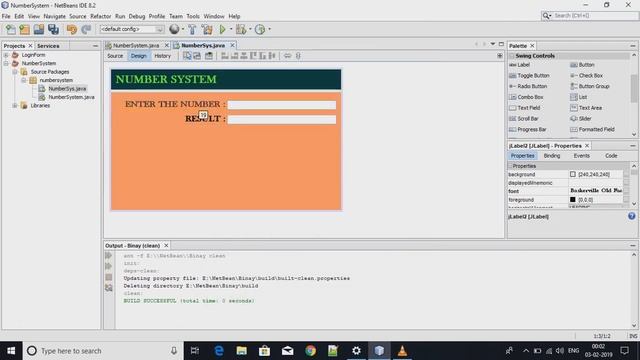Click the Preview Design icon
The height and width of the screenshot is (360, 640).
pos(209,56)
